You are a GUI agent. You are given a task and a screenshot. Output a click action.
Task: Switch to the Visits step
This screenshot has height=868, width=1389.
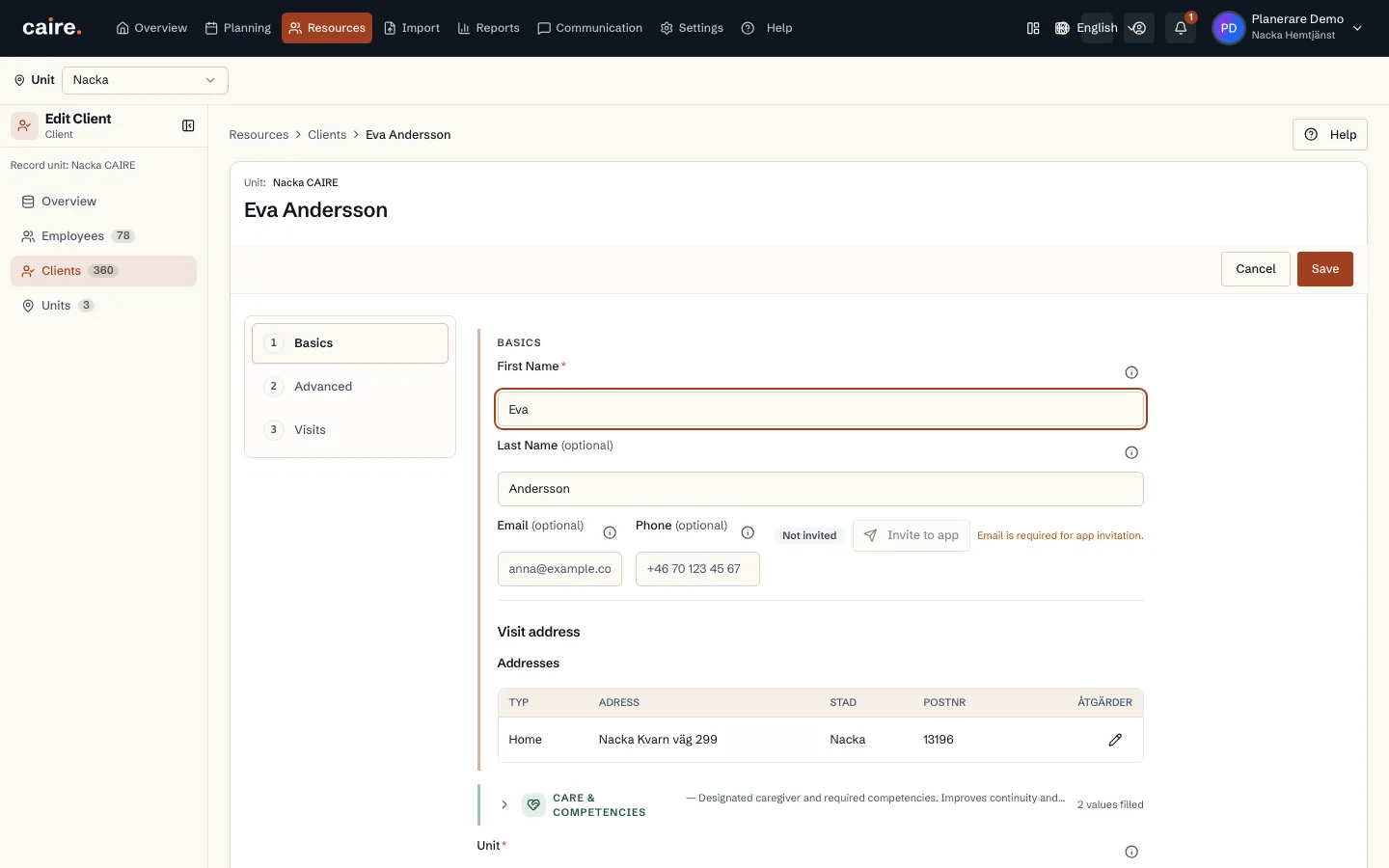click(350, 430)
